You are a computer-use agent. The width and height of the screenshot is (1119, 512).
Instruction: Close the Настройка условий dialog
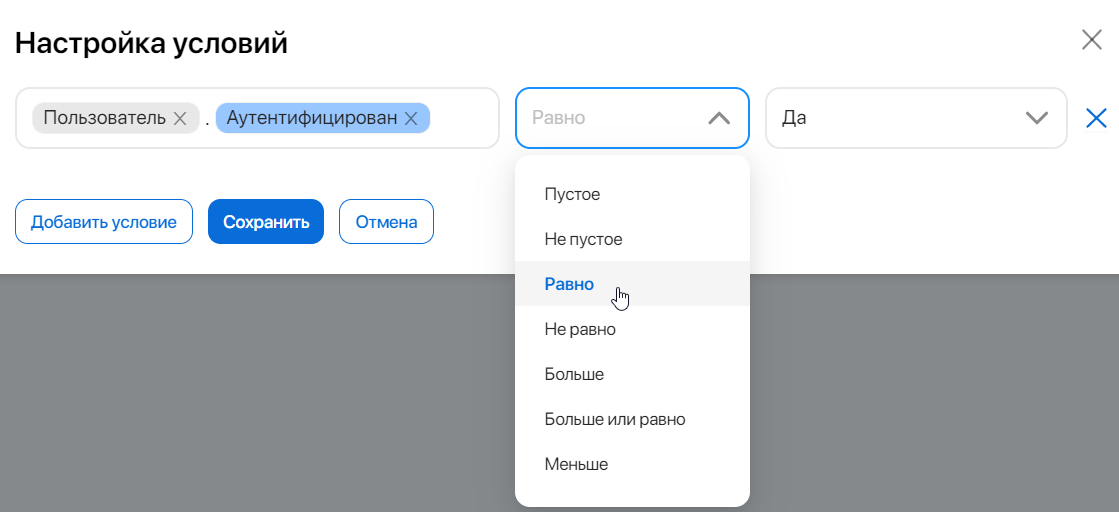1091,40
